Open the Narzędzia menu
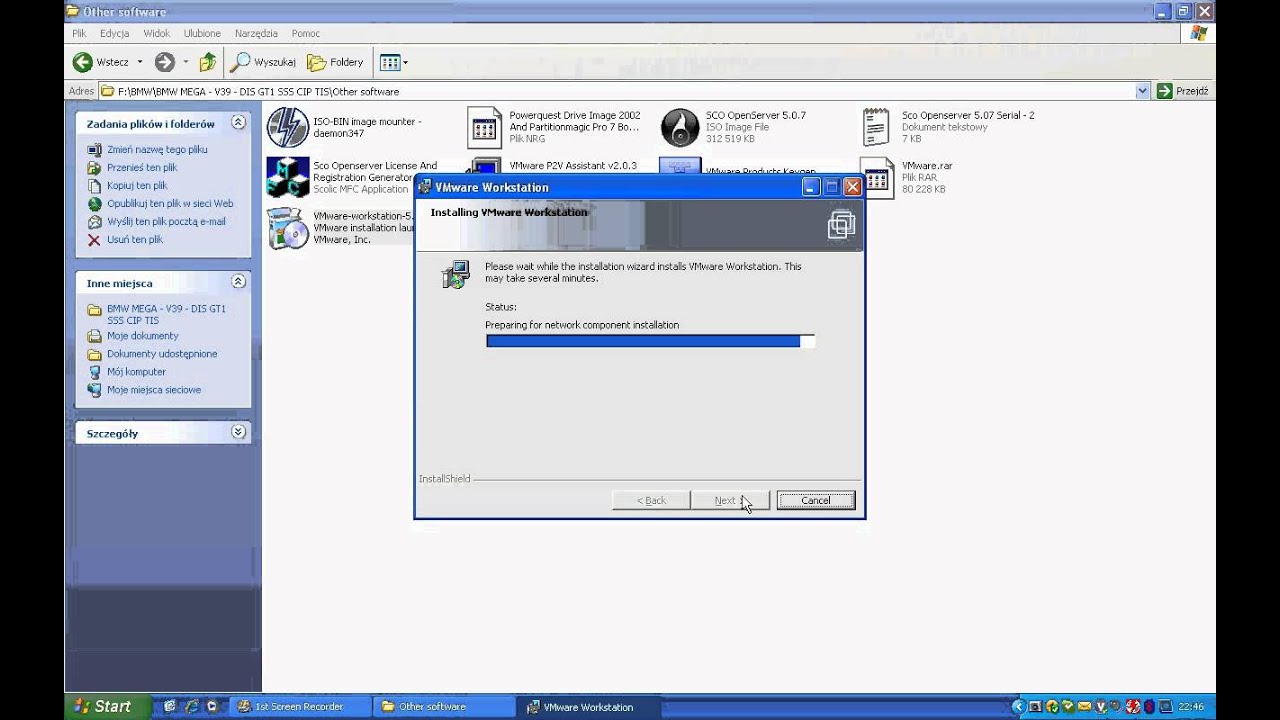Screen dimensions: 1280x720 pyautogui.click(x=256, y=33)
